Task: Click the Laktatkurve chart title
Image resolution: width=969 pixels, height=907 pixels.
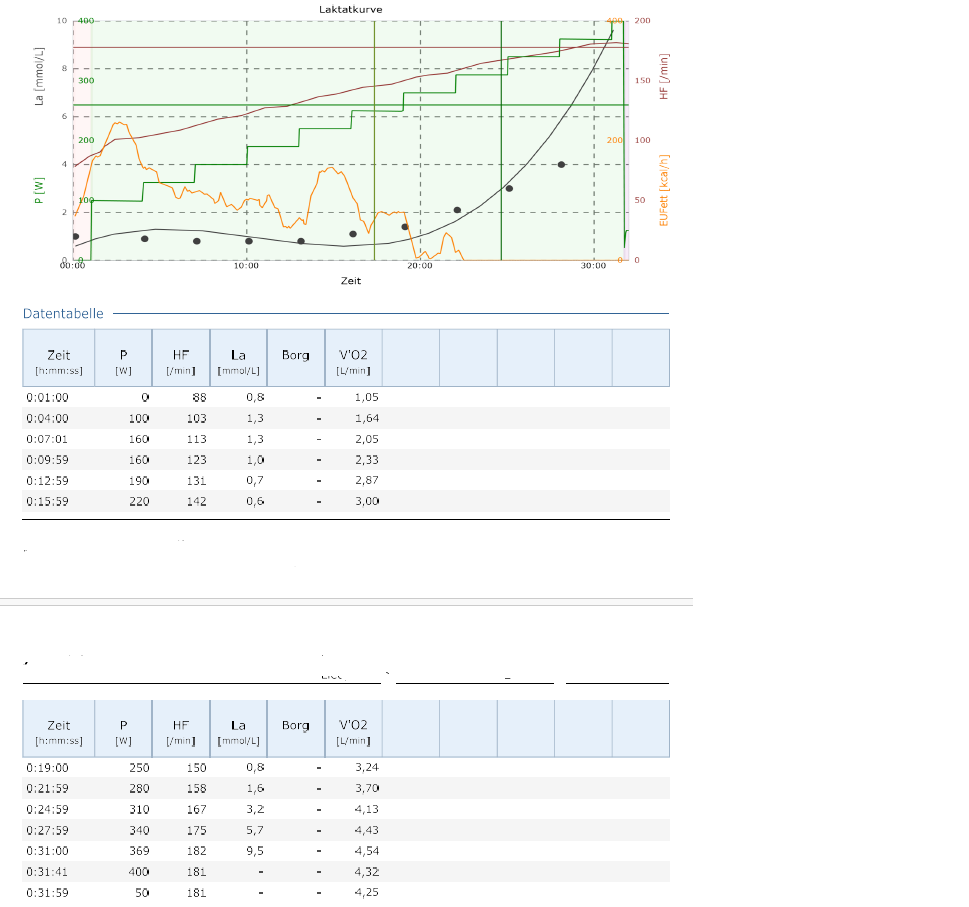Action: point(350,9)
